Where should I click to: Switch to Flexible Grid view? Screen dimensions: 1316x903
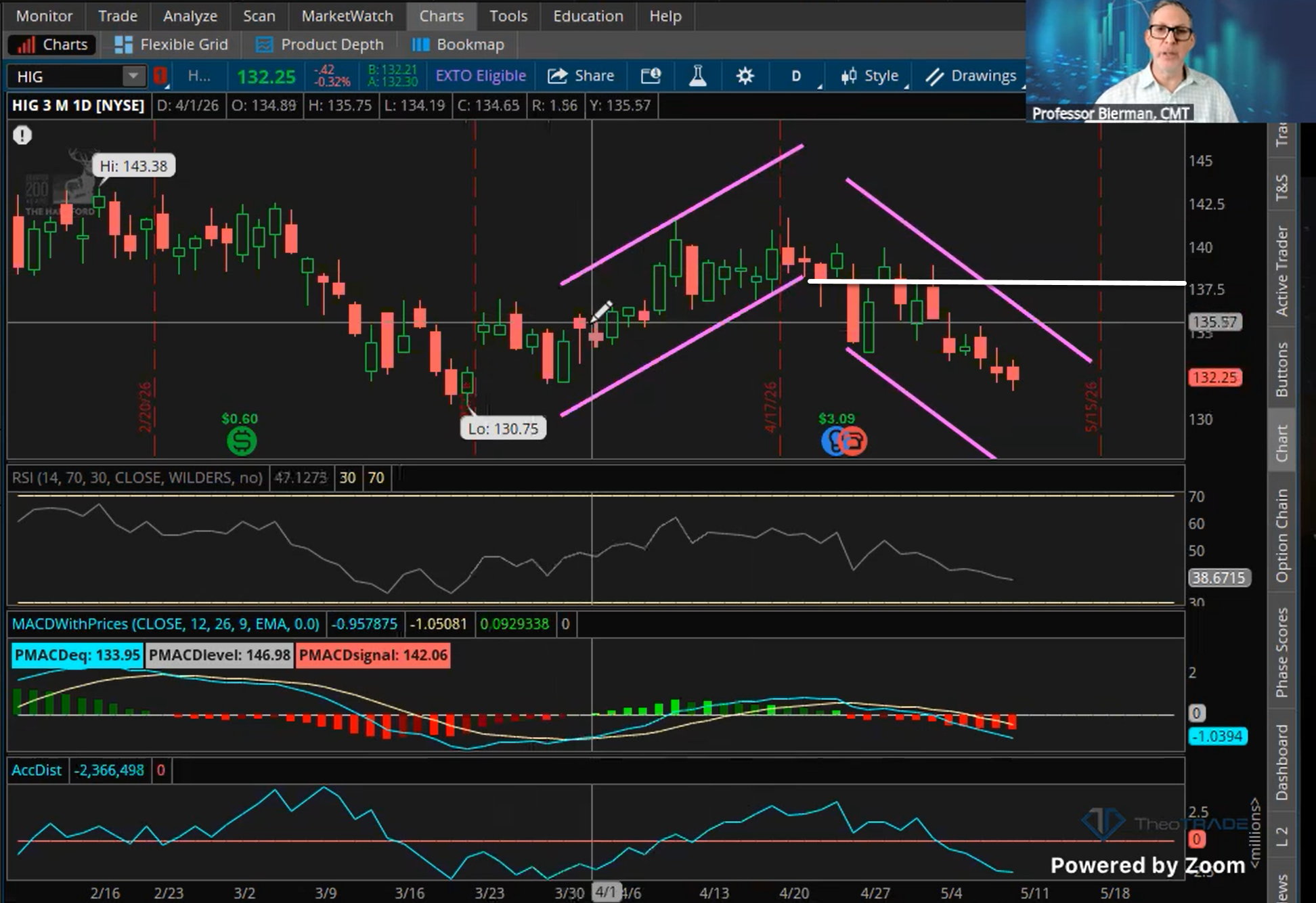pyautogui.click(x=171, y=45)
